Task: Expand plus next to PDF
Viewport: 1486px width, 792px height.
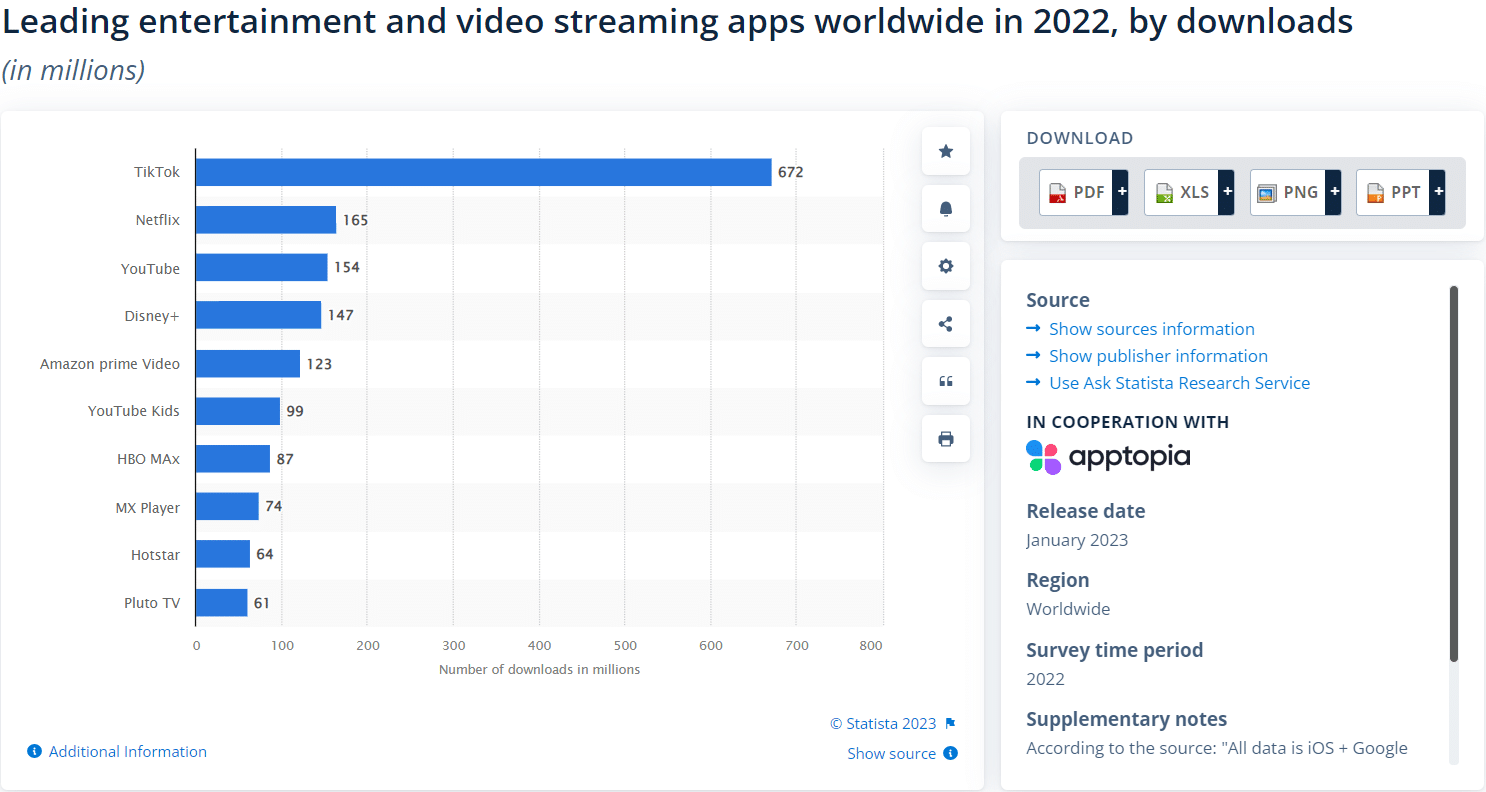Action: pyautogui.click(x=1121, y=192)
